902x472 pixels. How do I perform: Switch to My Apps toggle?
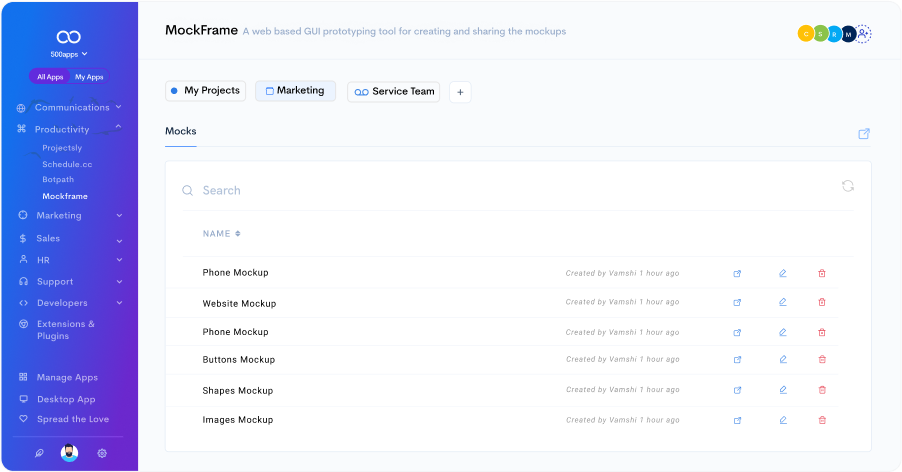89,77
